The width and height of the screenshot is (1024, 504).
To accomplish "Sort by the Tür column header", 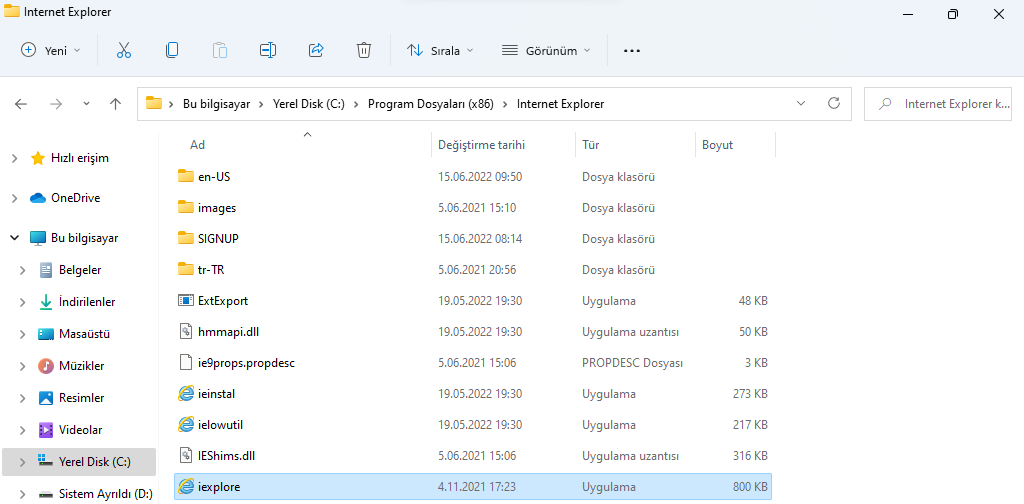I will (591, 145).
